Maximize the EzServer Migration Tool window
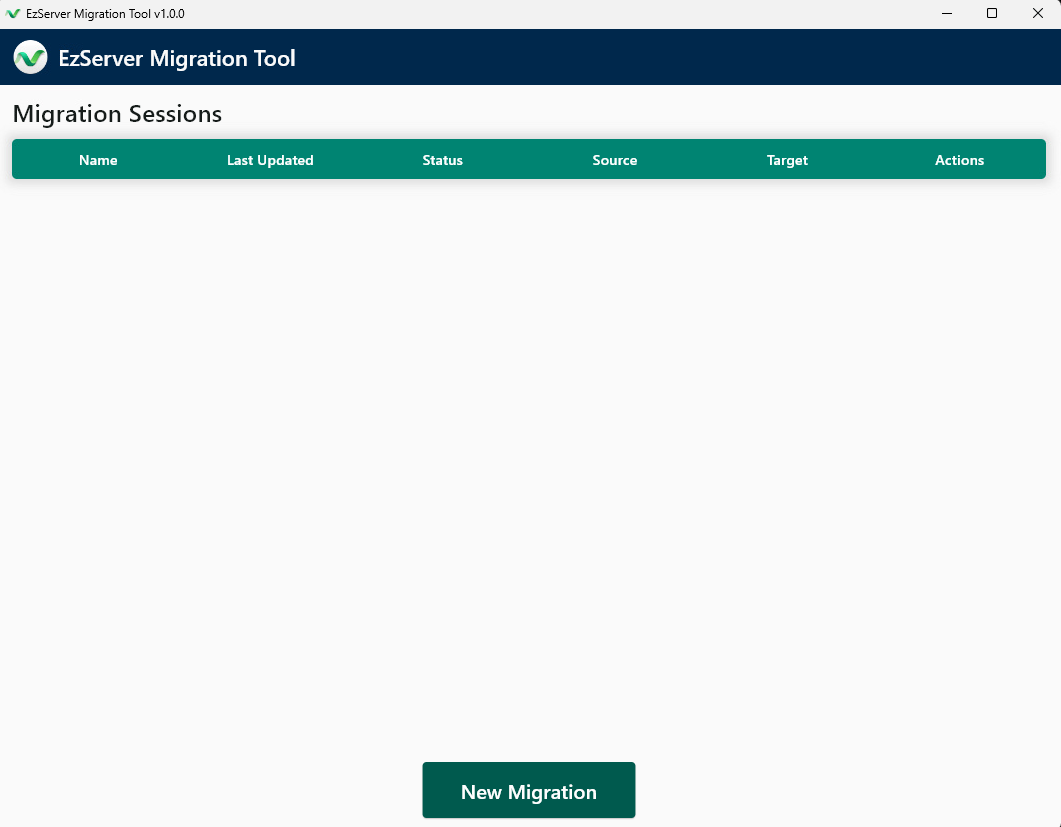The width and height of the screenshot is (1061, 827). [x=992, y=14]
